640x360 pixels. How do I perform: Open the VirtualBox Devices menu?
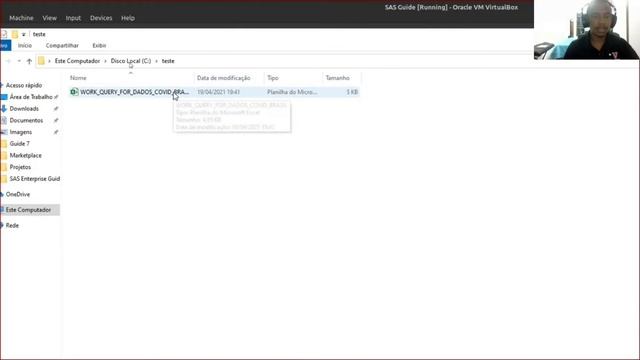click(101, 18)
